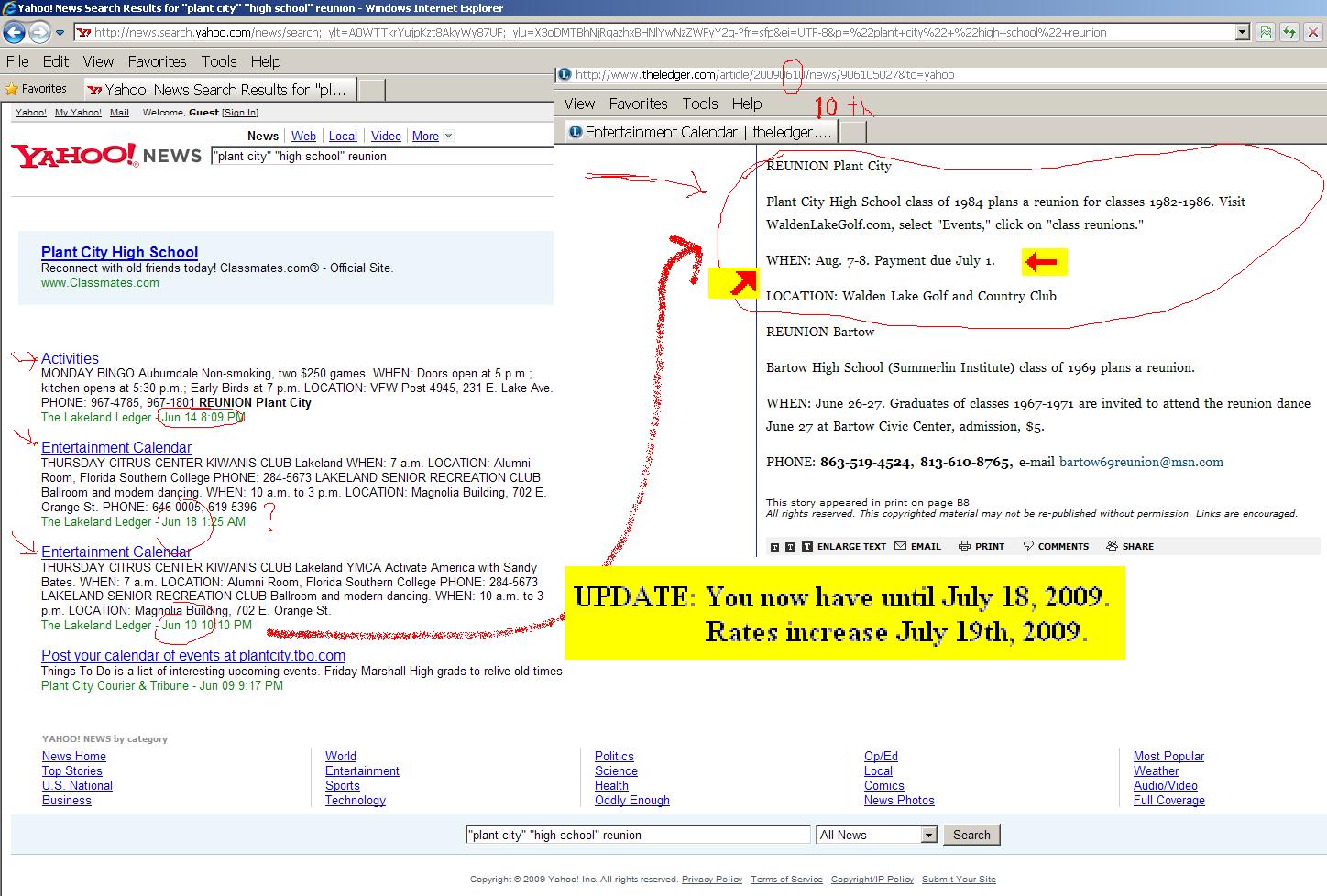This screenshot has width=1327, height=896.
Task: Open Favorites menu in theledger window
Action: 638,104
